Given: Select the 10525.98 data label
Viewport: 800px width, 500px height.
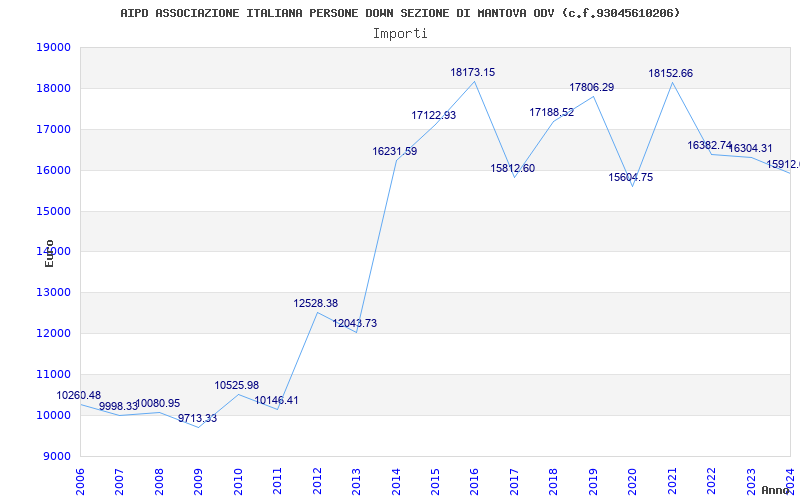Looking at the screenshot, I should click(x=237, y=386).
